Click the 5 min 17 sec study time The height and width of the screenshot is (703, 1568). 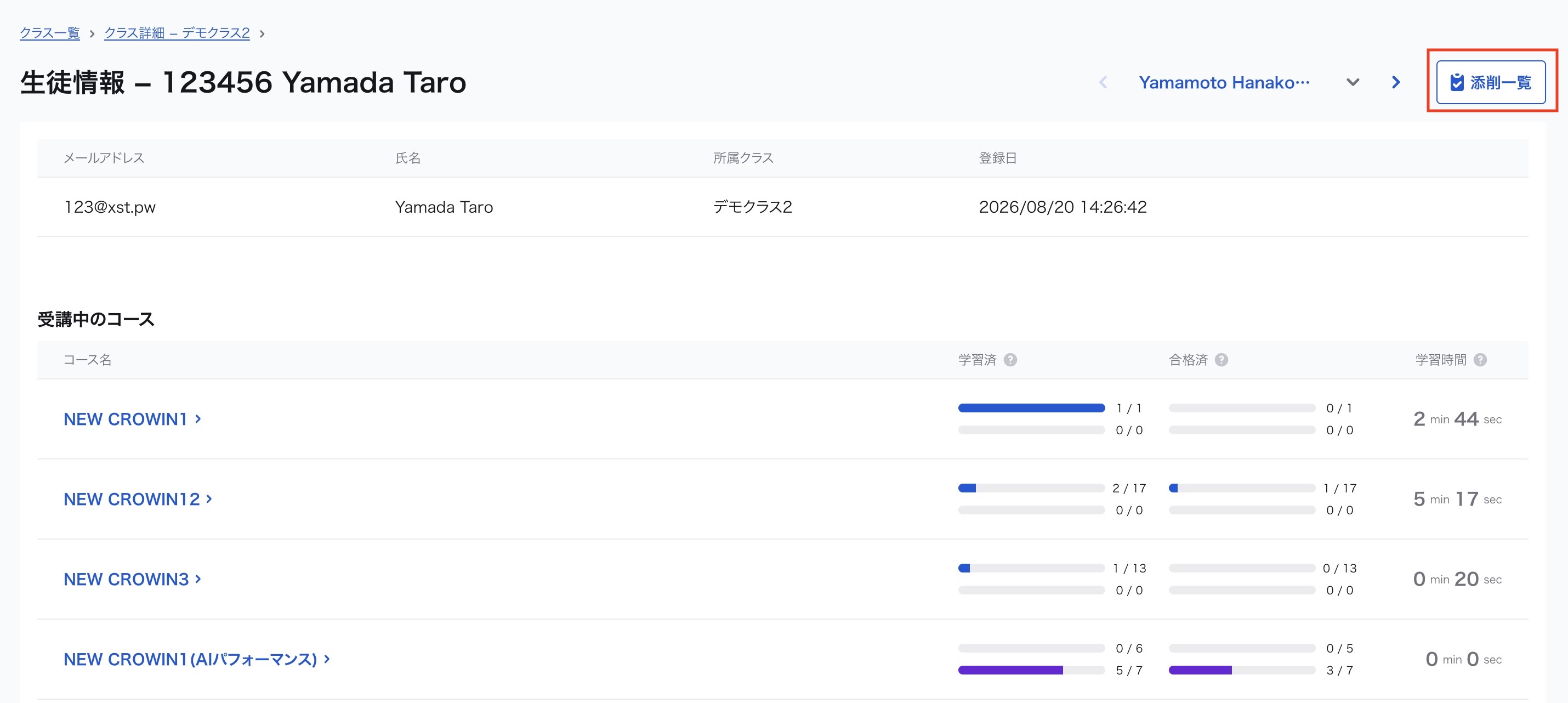[1457, 499]
